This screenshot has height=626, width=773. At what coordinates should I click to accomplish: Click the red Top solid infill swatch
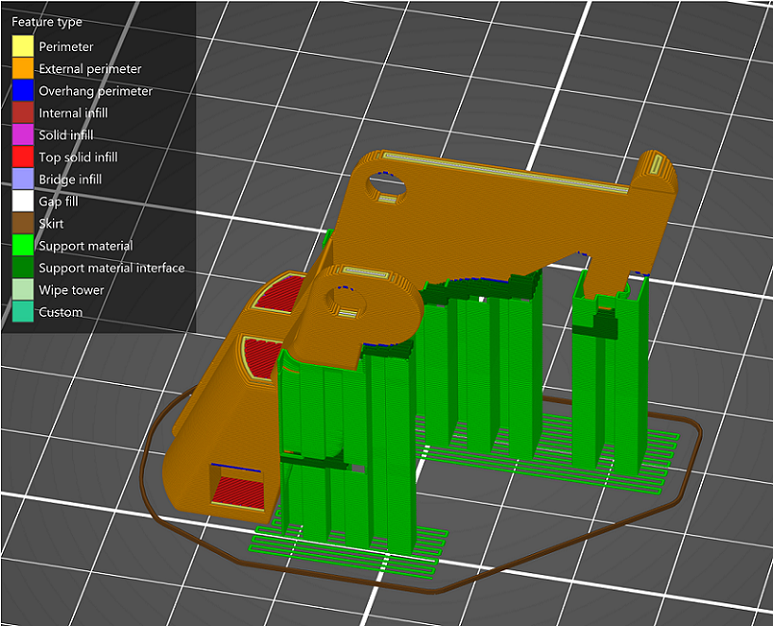23,157
